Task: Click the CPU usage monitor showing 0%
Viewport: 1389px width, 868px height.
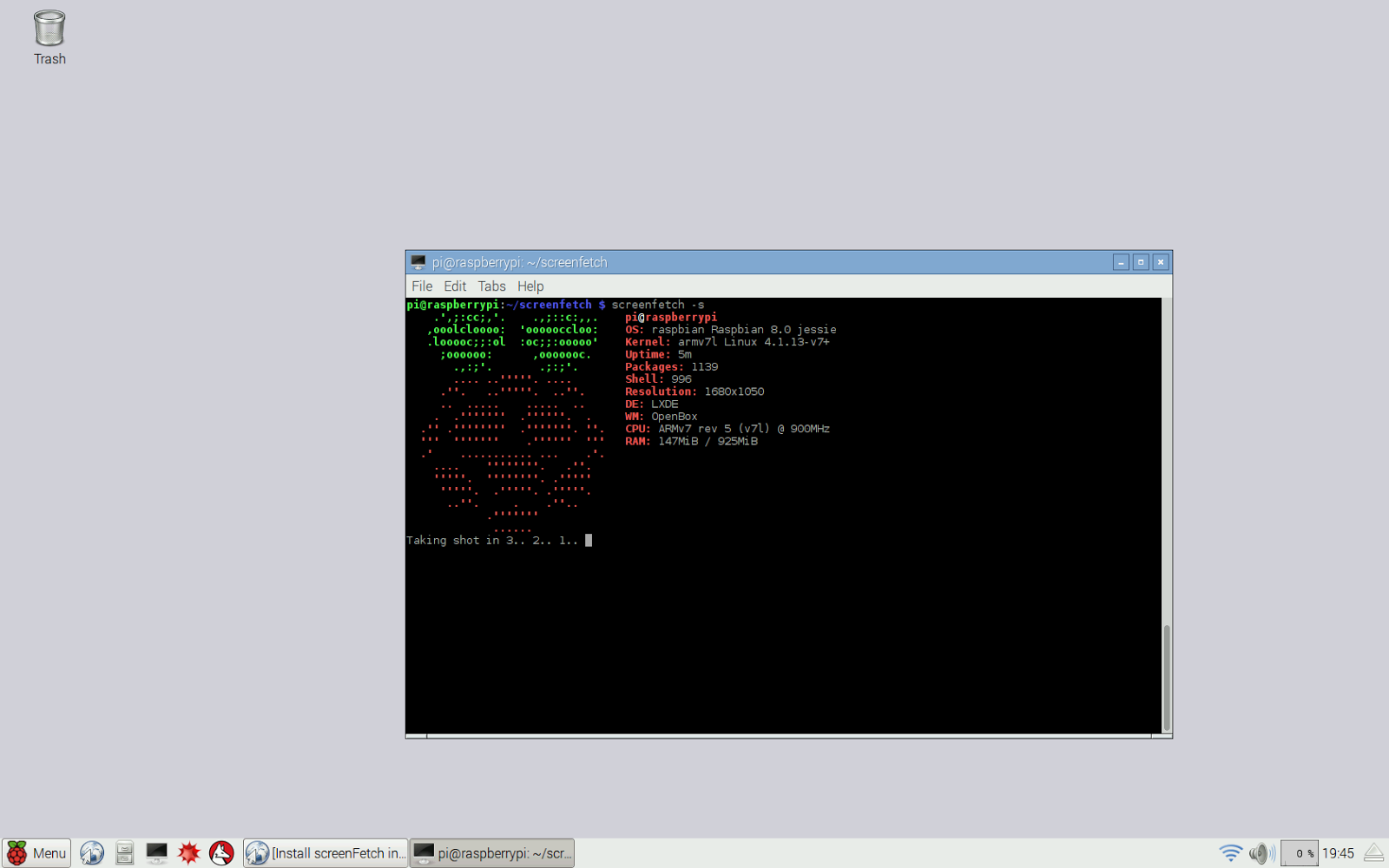Action: (x=1300, y=852)
